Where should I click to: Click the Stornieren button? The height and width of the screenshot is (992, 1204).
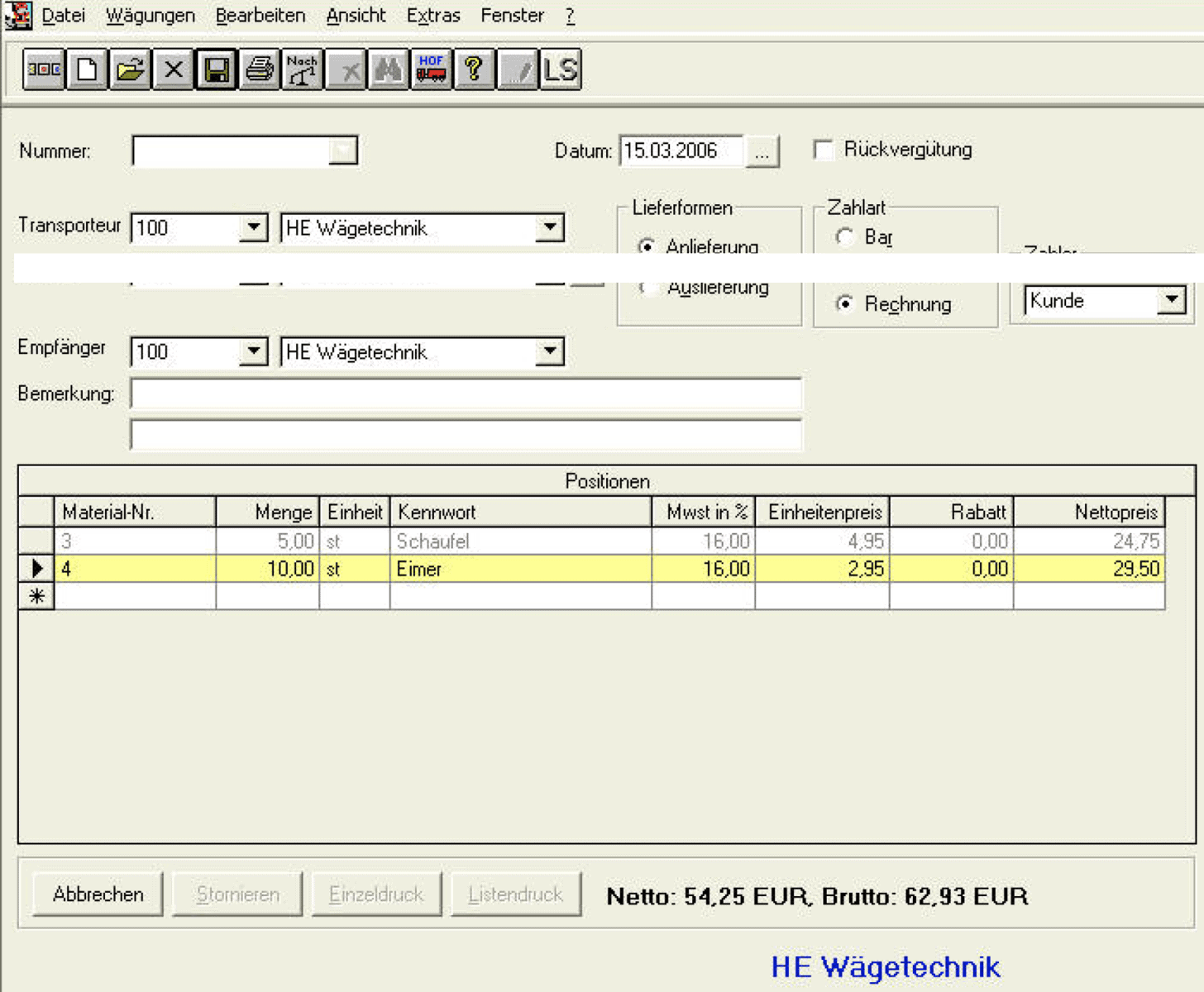[238, 894]
